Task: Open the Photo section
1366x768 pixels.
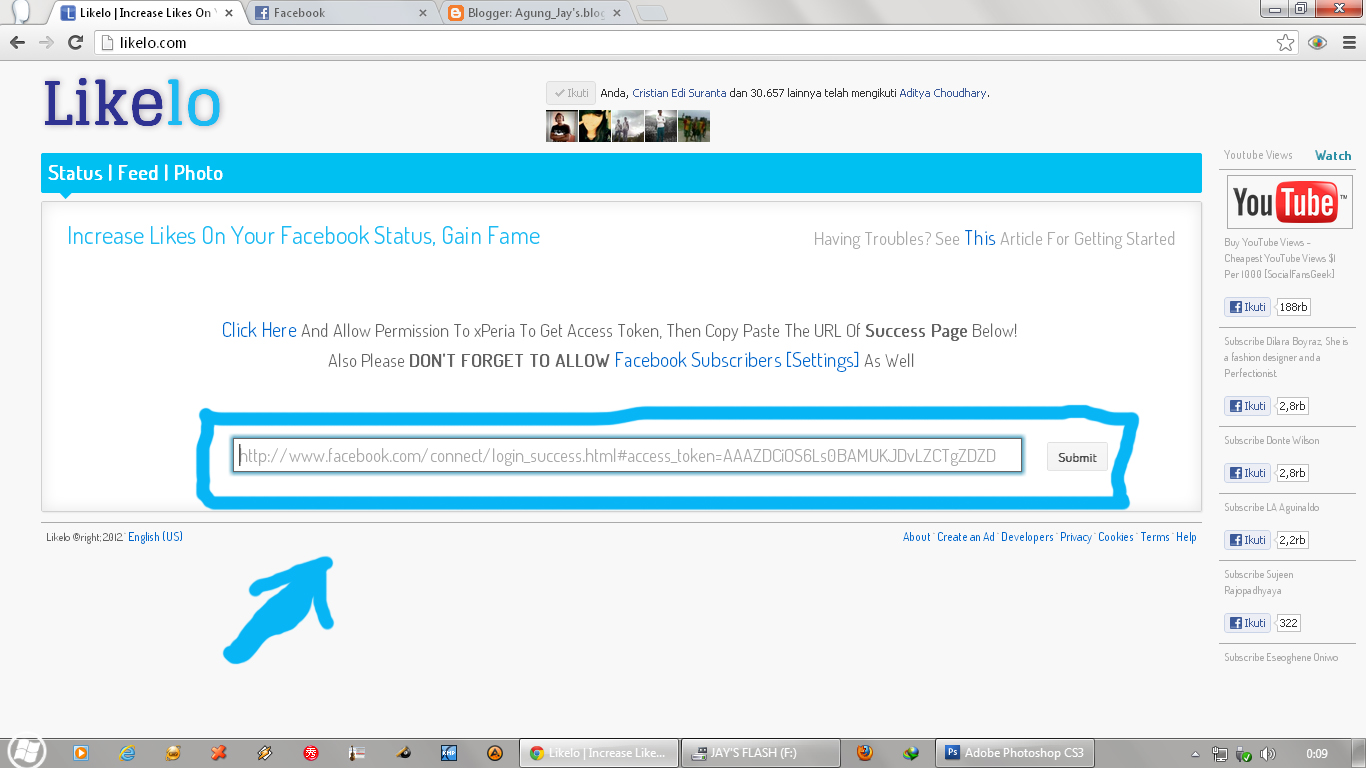Action: tap(198, 173)
